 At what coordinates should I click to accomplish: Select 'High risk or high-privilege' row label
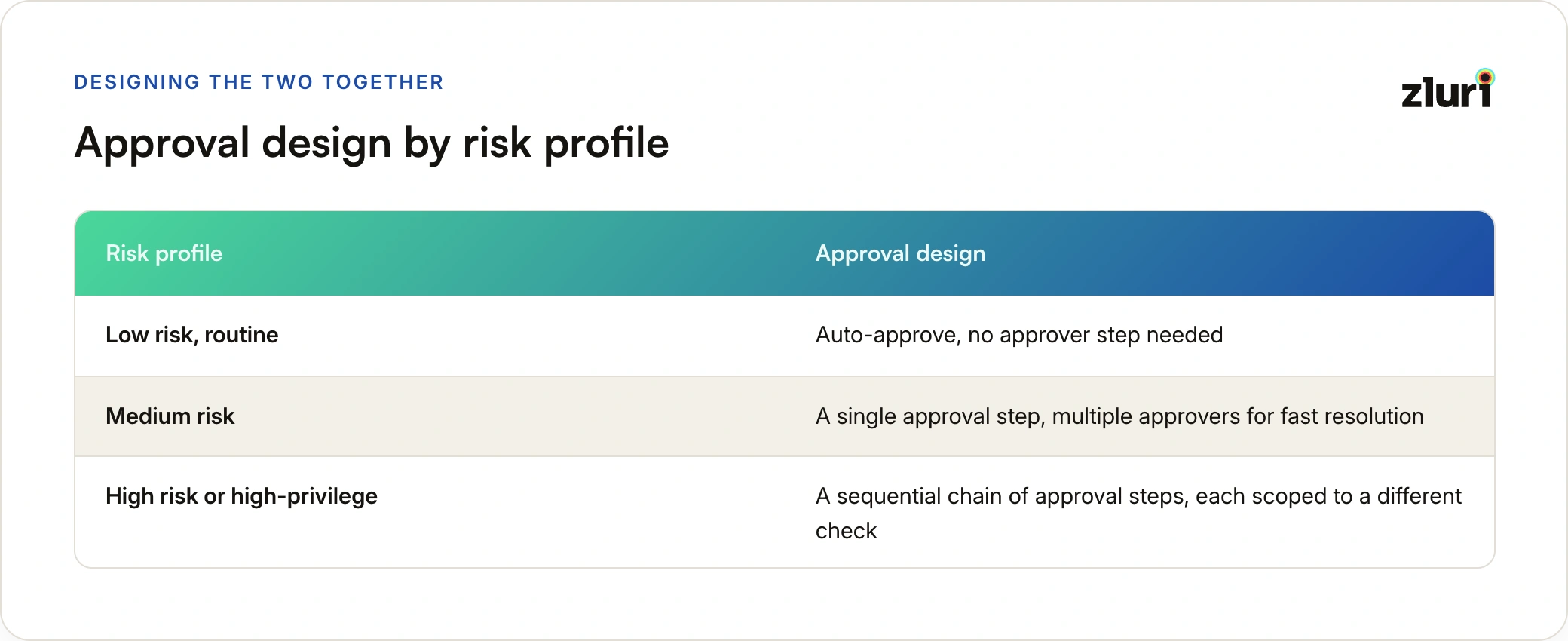pyautogui.click(x=241, y=496)
